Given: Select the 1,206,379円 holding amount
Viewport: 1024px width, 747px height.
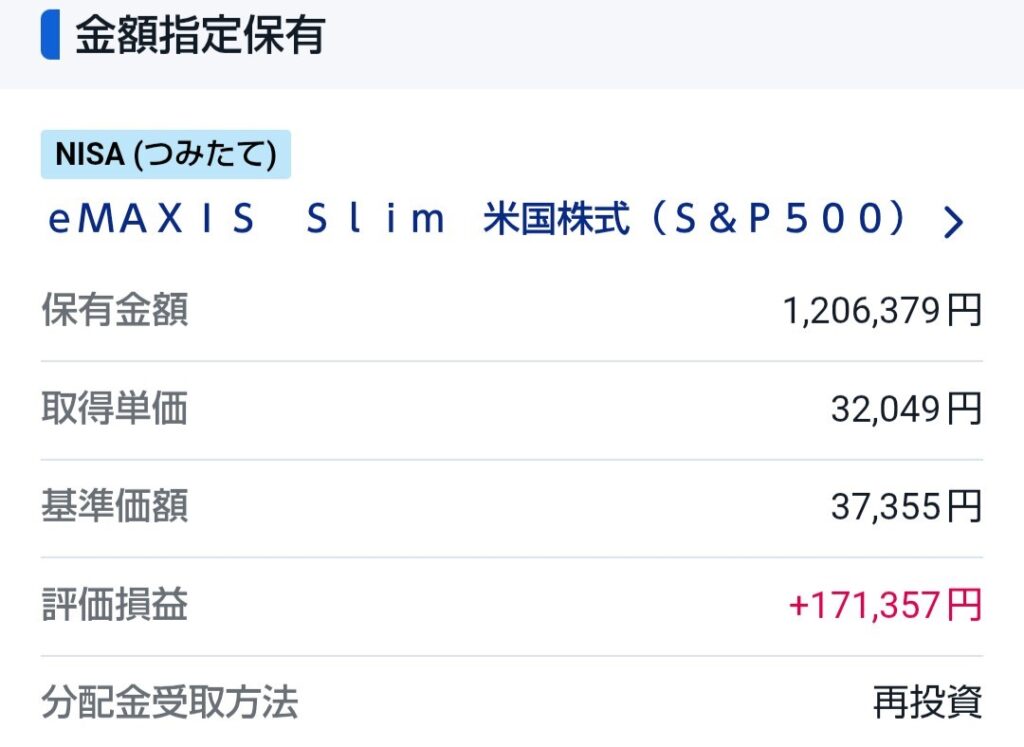Looking at the screenshot, I should [882, 312].
